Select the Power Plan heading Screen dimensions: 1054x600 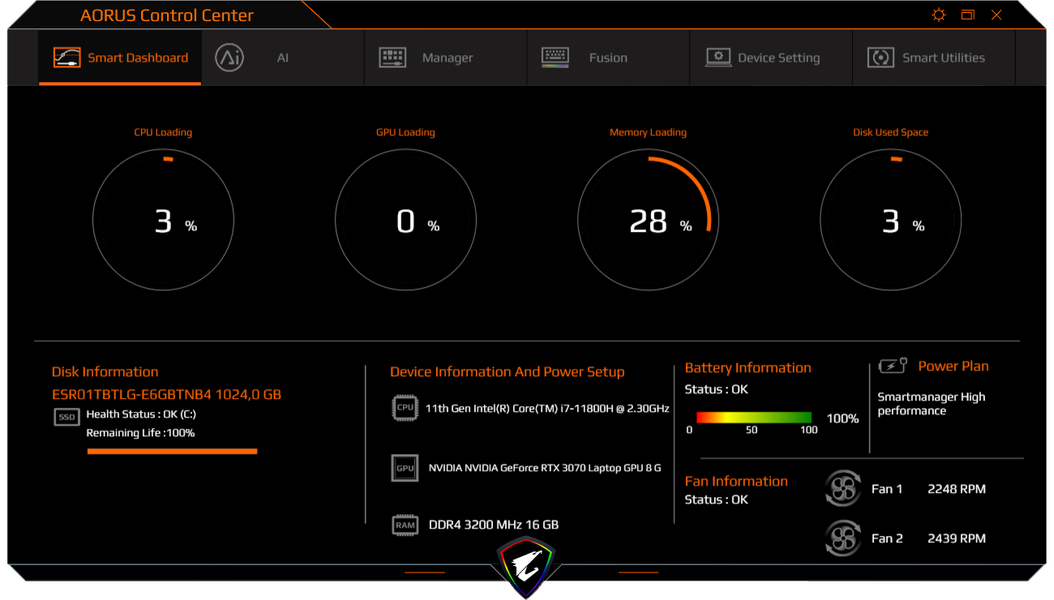953,366
